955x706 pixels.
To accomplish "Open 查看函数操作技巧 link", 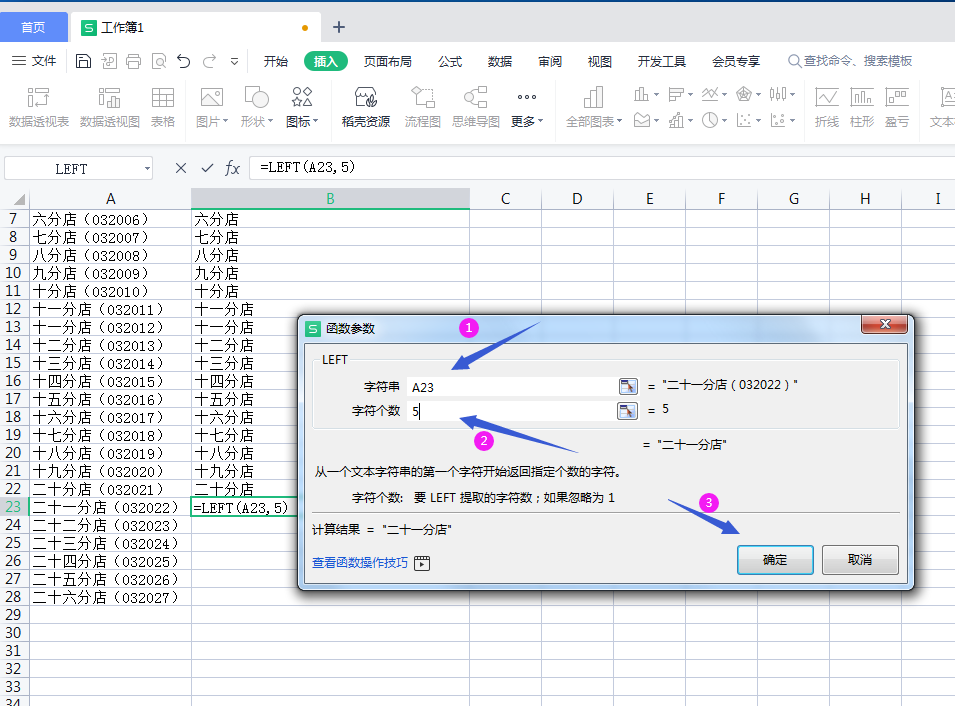I will point(360,562).
